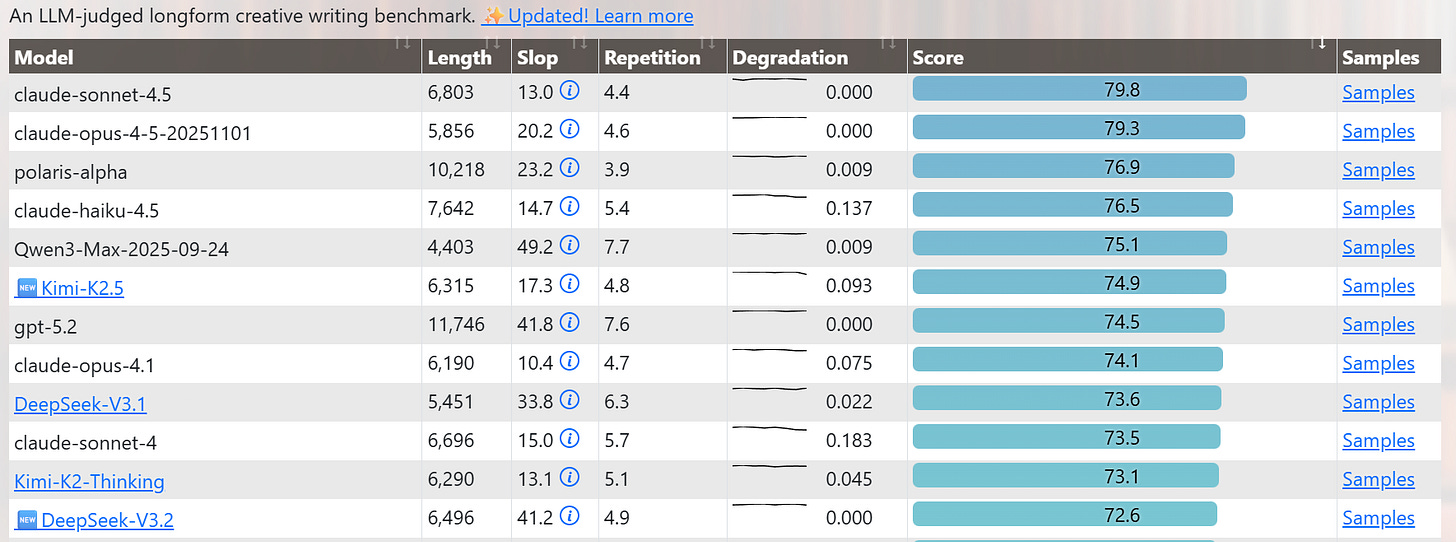Open Samples for claude-sonnet-4.5
This screenshot has width=1456, height=542.
point(1378,93)
